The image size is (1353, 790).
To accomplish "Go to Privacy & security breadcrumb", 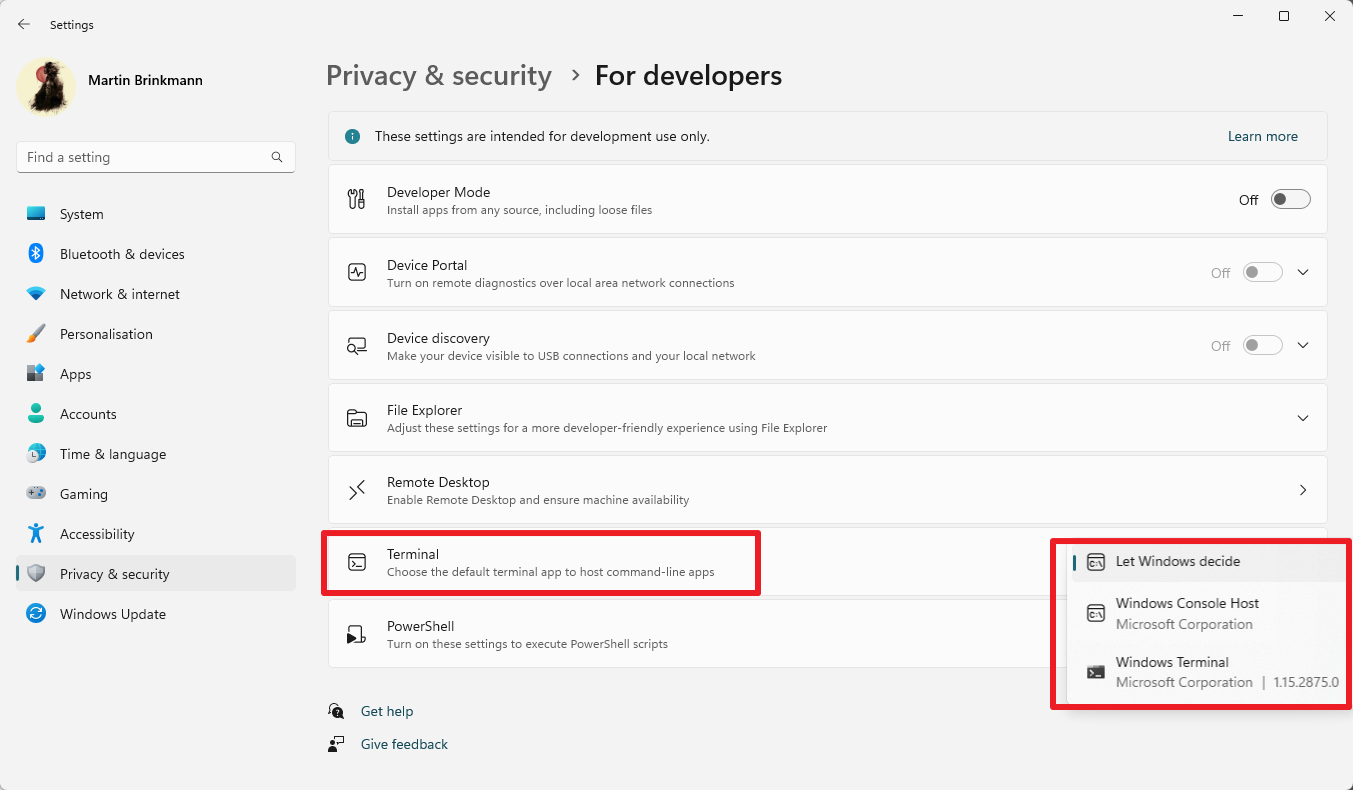I will pos(439,76).
